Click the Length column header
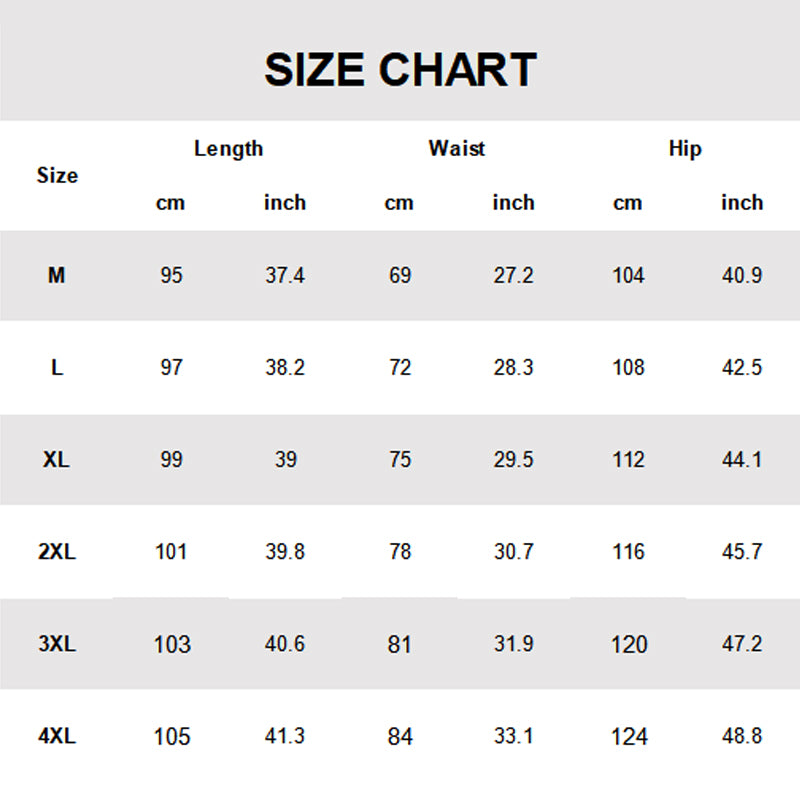The height and width of the screenshot is (800, 800). pyautogui.click(x=228, y=149)
